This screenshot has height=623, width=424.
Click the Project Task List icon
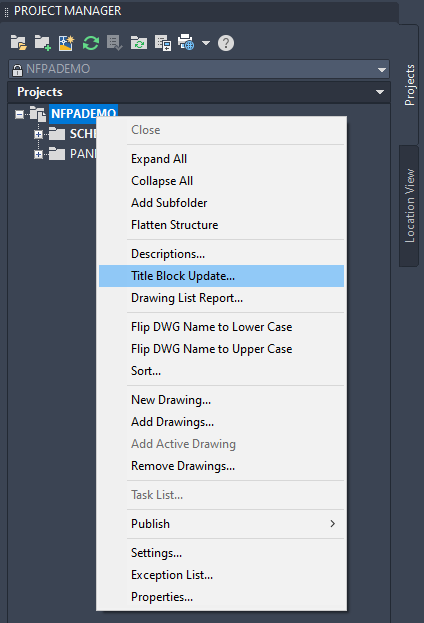114,43
